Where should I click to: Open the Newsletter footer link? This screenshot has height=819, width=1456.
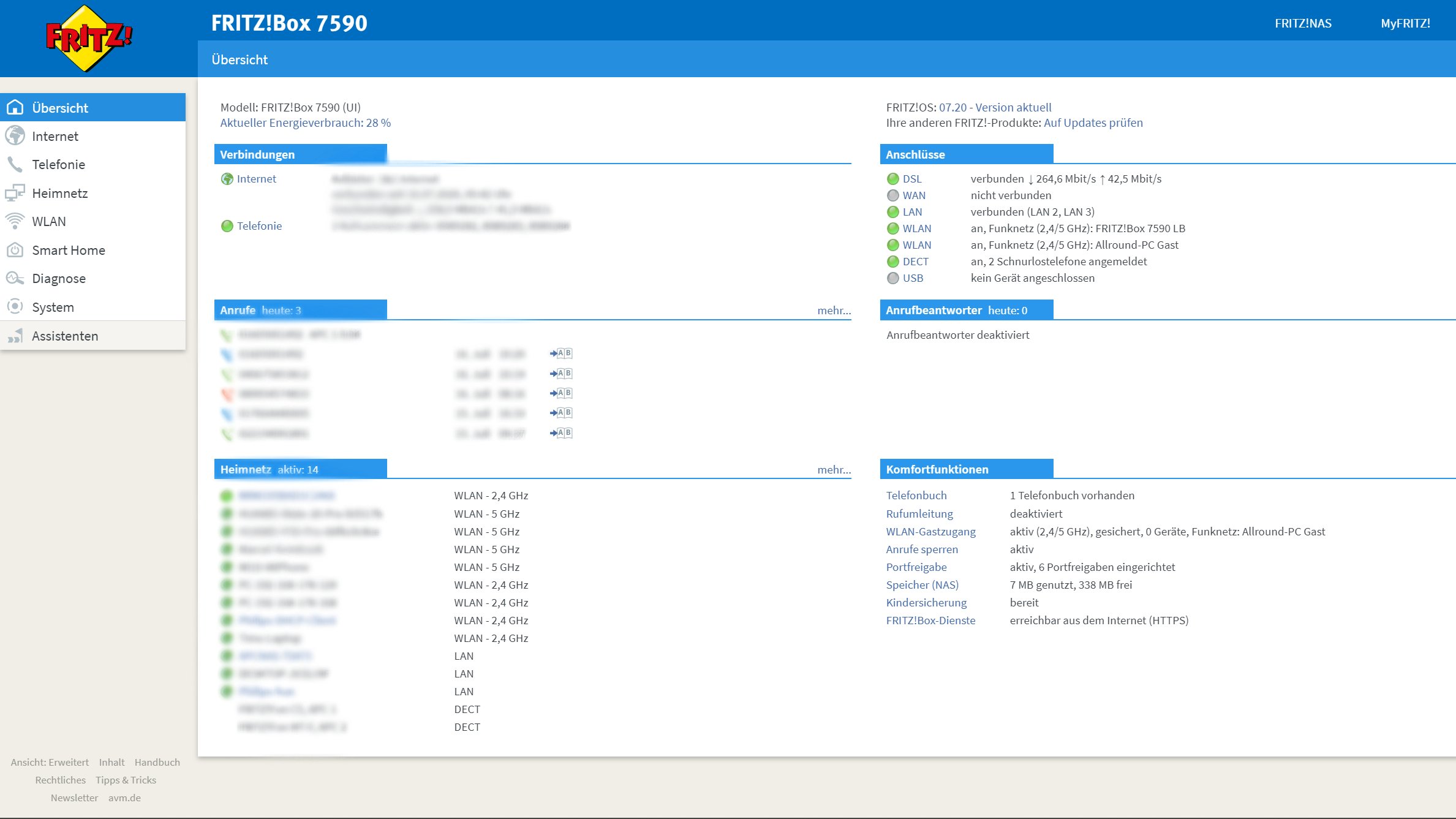click(x=74, y=798)
